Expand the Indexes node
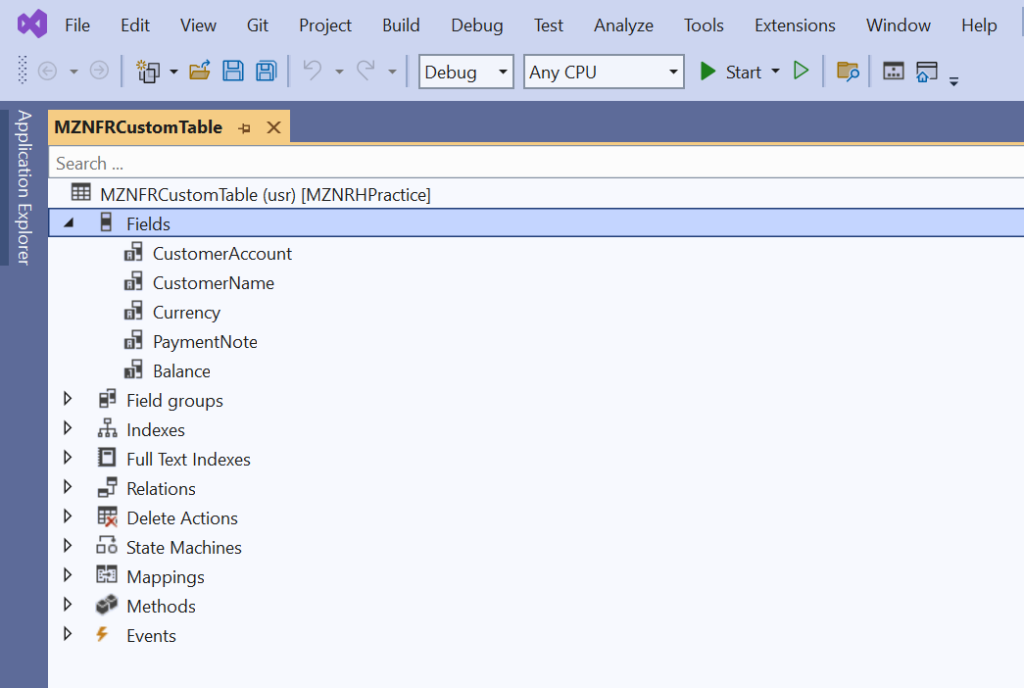This screenshot has width=1024, height=688. coord(67,428)
